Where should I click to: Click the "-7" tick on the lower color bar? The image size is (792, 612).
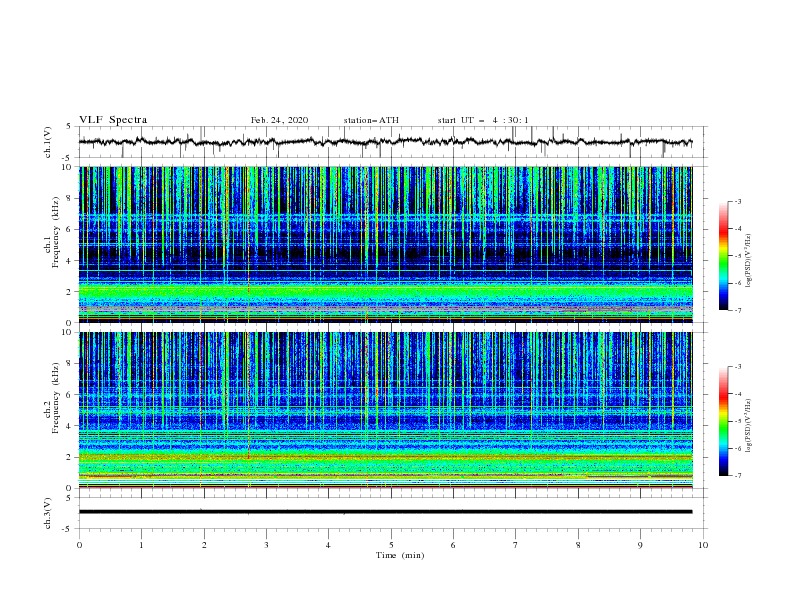click(737, 475)
